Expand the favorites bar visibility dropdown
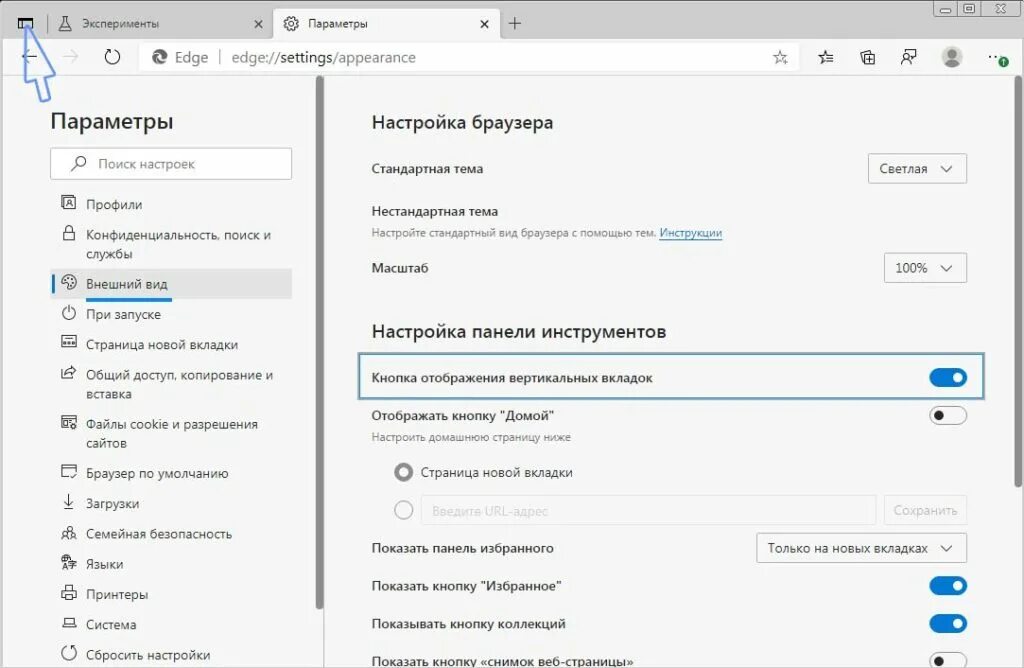Viewport: 1024px width, 668px height. pyautogui.click(x=861, y=548)
